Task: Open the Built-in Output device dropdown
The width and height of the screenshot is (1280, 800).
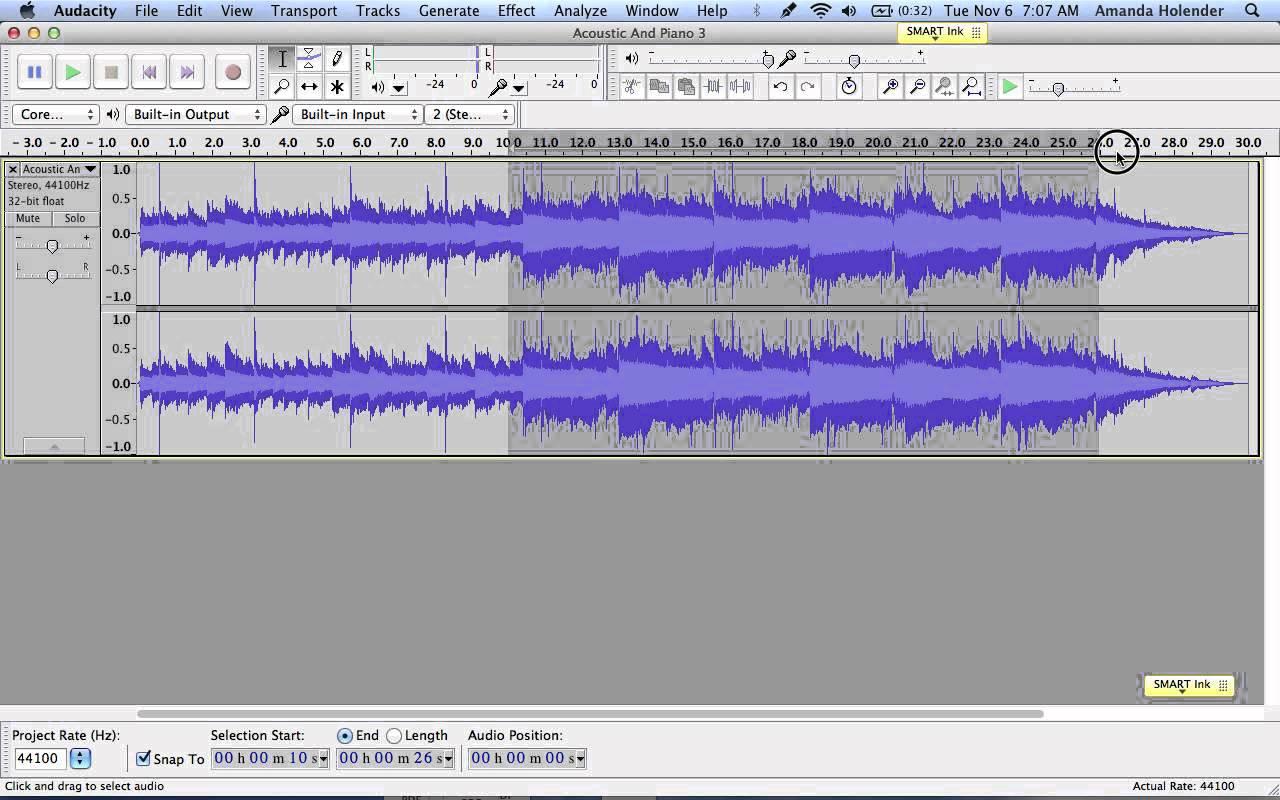Action: (x=195, y=114)
